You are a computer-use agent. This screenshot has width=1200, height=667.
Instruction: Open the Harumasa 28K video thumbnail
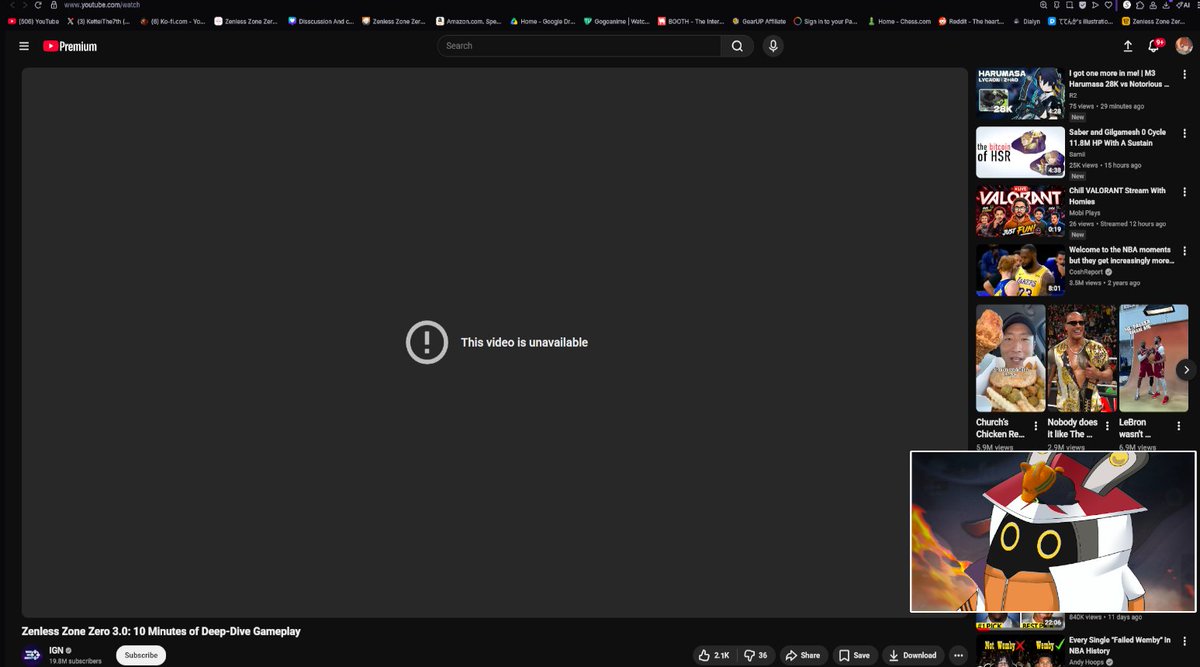pos(1020,92)
